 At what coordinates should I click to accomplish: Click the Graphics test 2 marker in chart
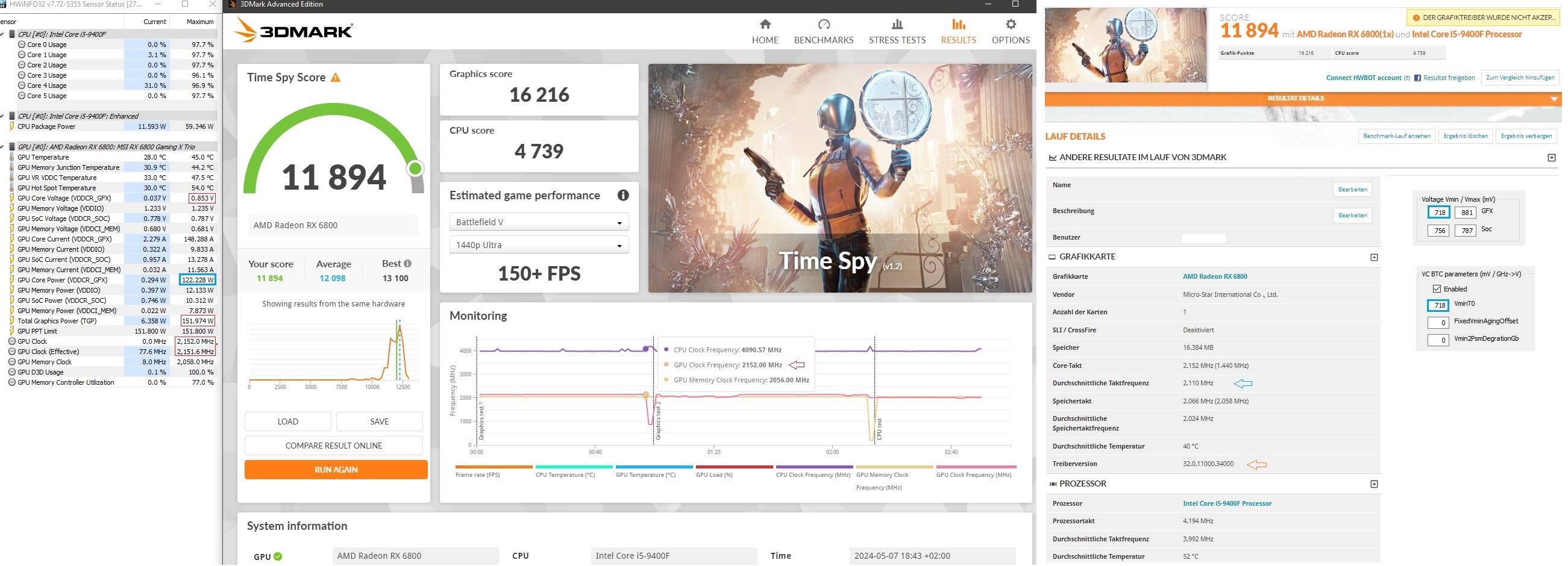coord(657,420)
